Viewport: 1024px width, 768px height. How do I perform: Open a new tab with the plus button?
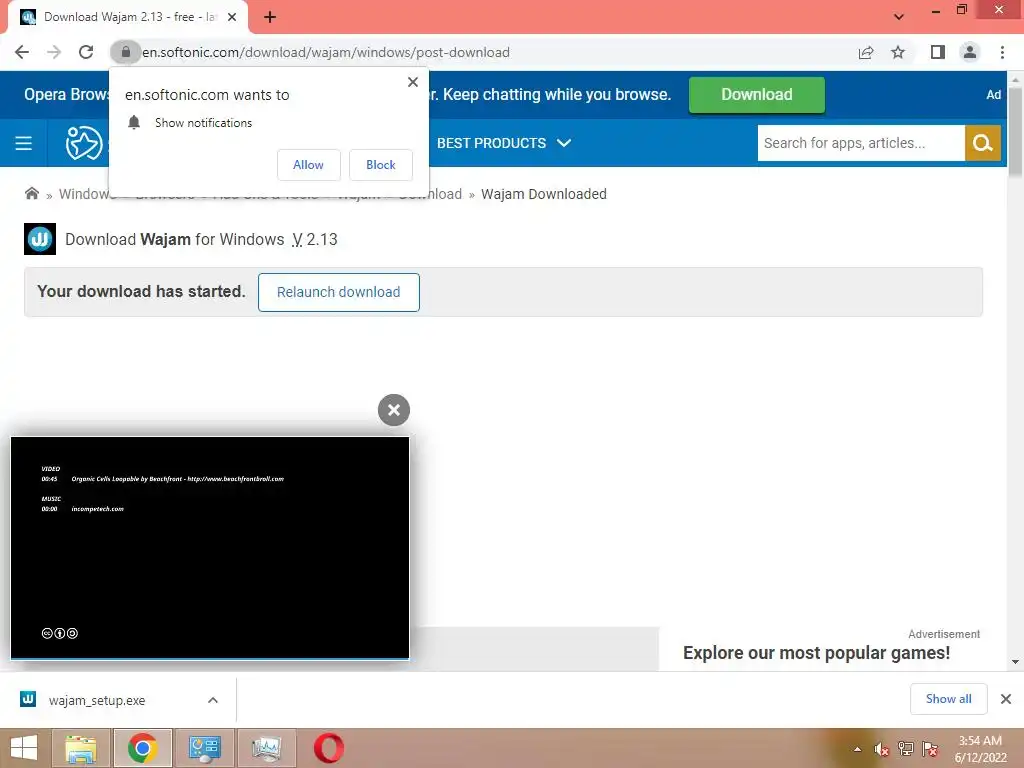pyautogui.click(x=270, y=17)
